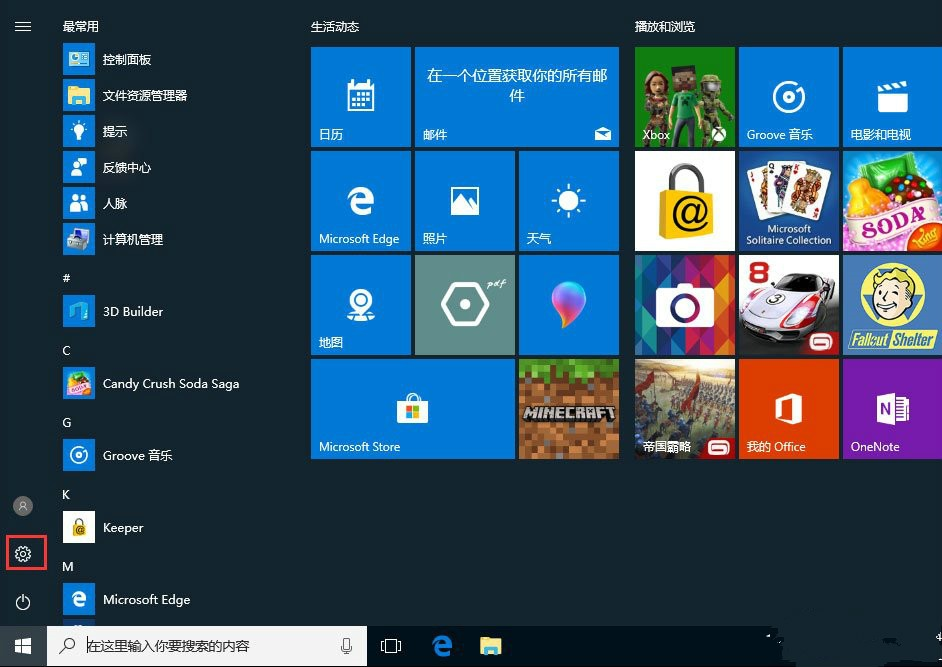Click the Power button icon
This screenshot has height=667, width=942.
point(23,602)
